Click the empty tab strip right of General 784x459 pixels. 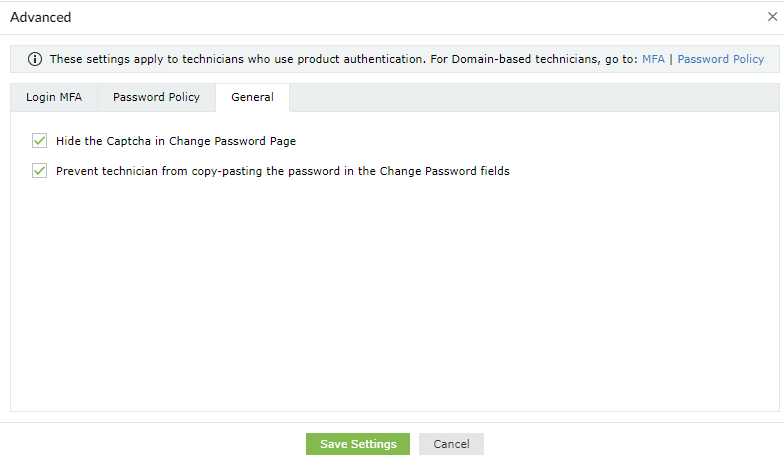click(530, 97)
